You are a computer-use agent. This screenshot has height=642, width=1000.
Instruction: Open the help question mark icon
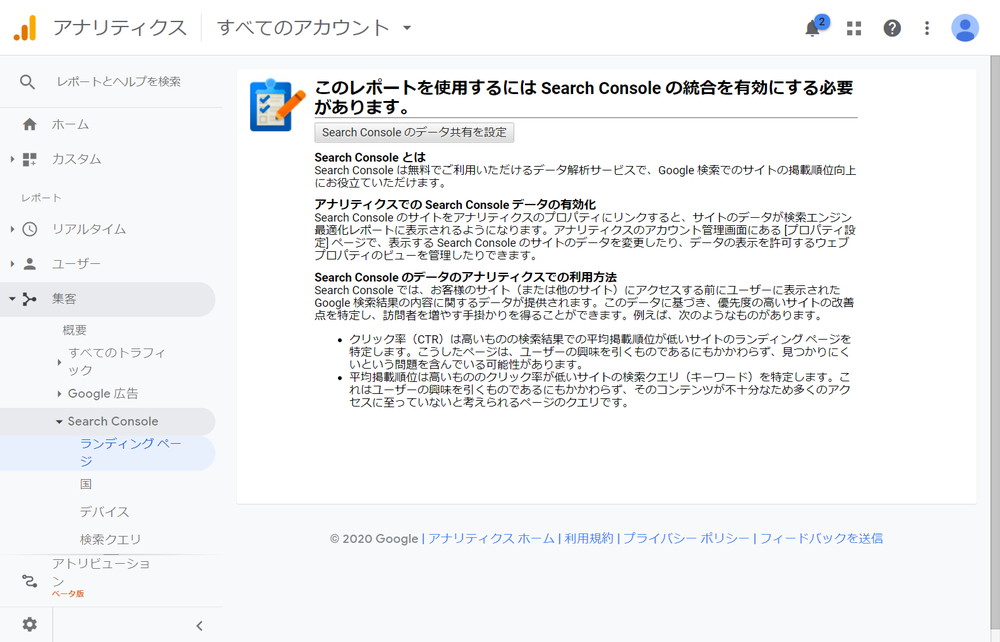click(x=892, y=28)
